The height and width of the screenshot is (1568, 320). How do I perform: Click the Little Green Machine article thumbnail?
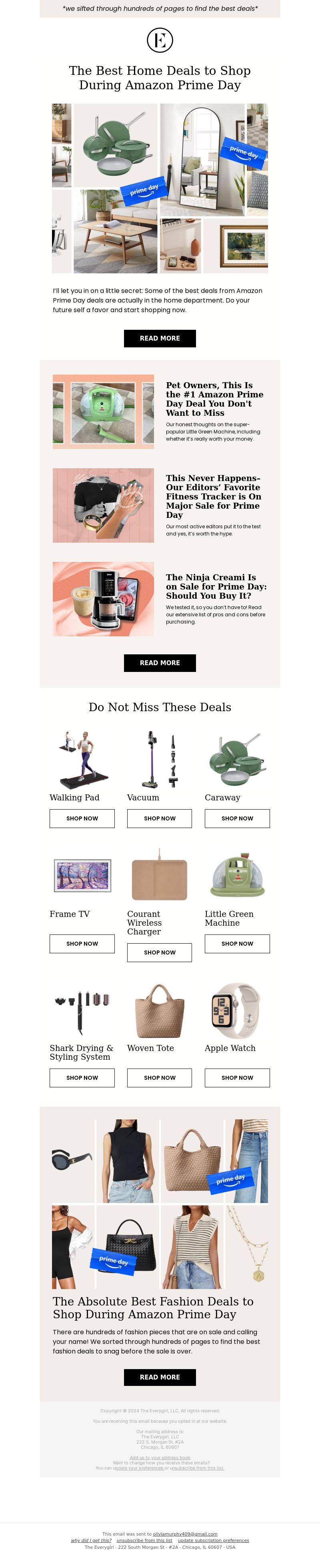coord(104,411)
